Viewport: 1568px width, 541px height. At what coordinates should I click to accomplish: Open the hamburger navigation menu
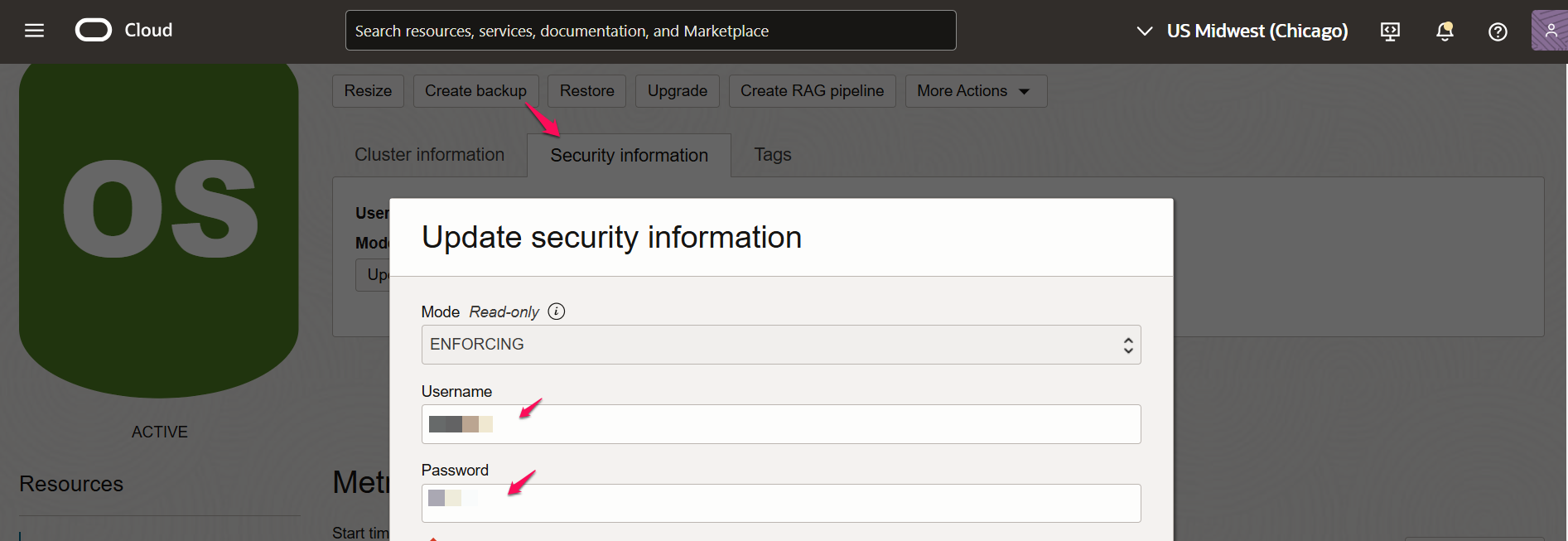34,31
